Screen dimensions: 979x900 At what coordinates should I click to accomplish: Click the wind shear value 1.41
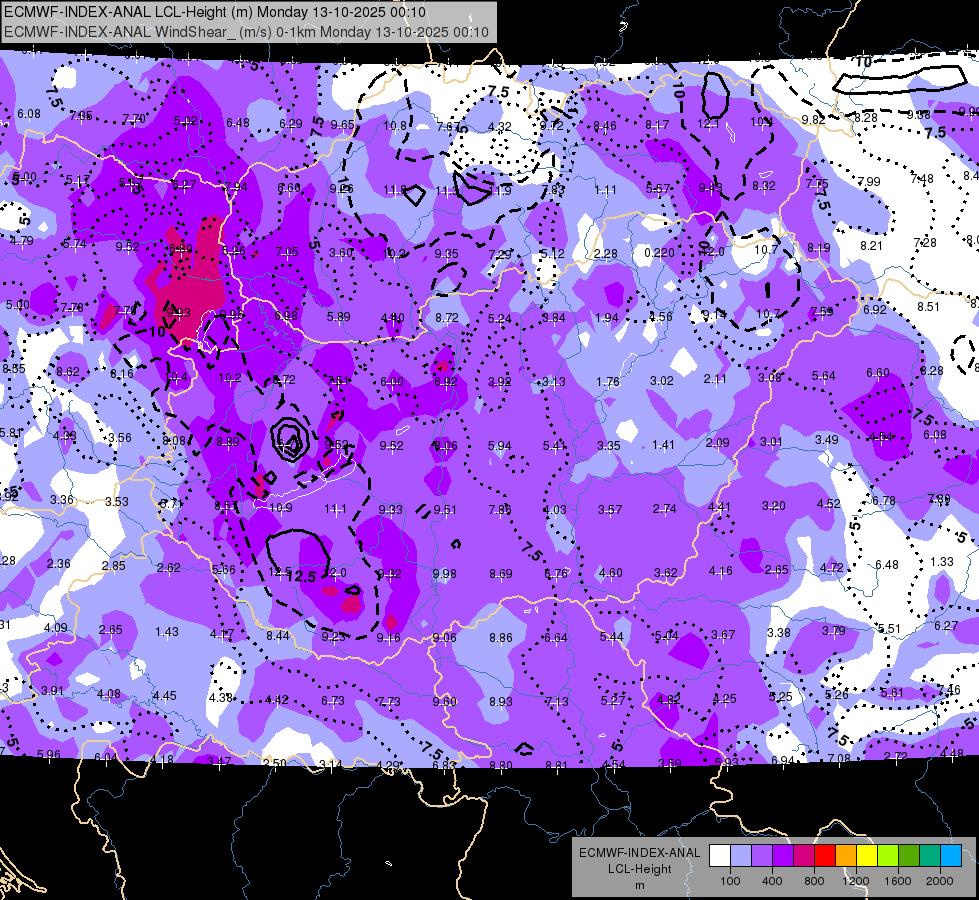[x=663, y=445]
